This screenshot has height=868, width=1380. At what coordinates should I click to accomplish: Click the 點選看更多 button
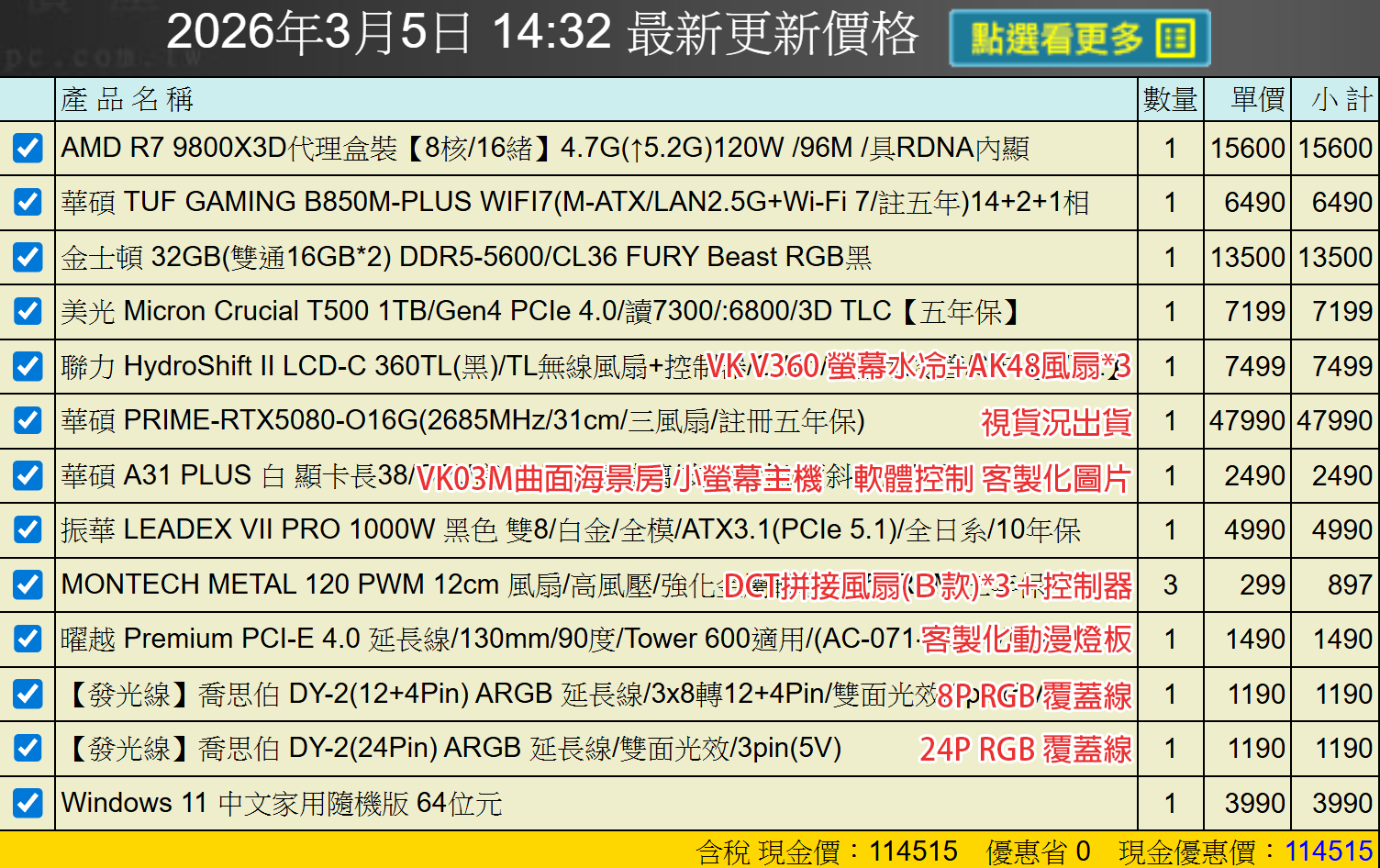pyautogui.click(x=1080, y=39)
